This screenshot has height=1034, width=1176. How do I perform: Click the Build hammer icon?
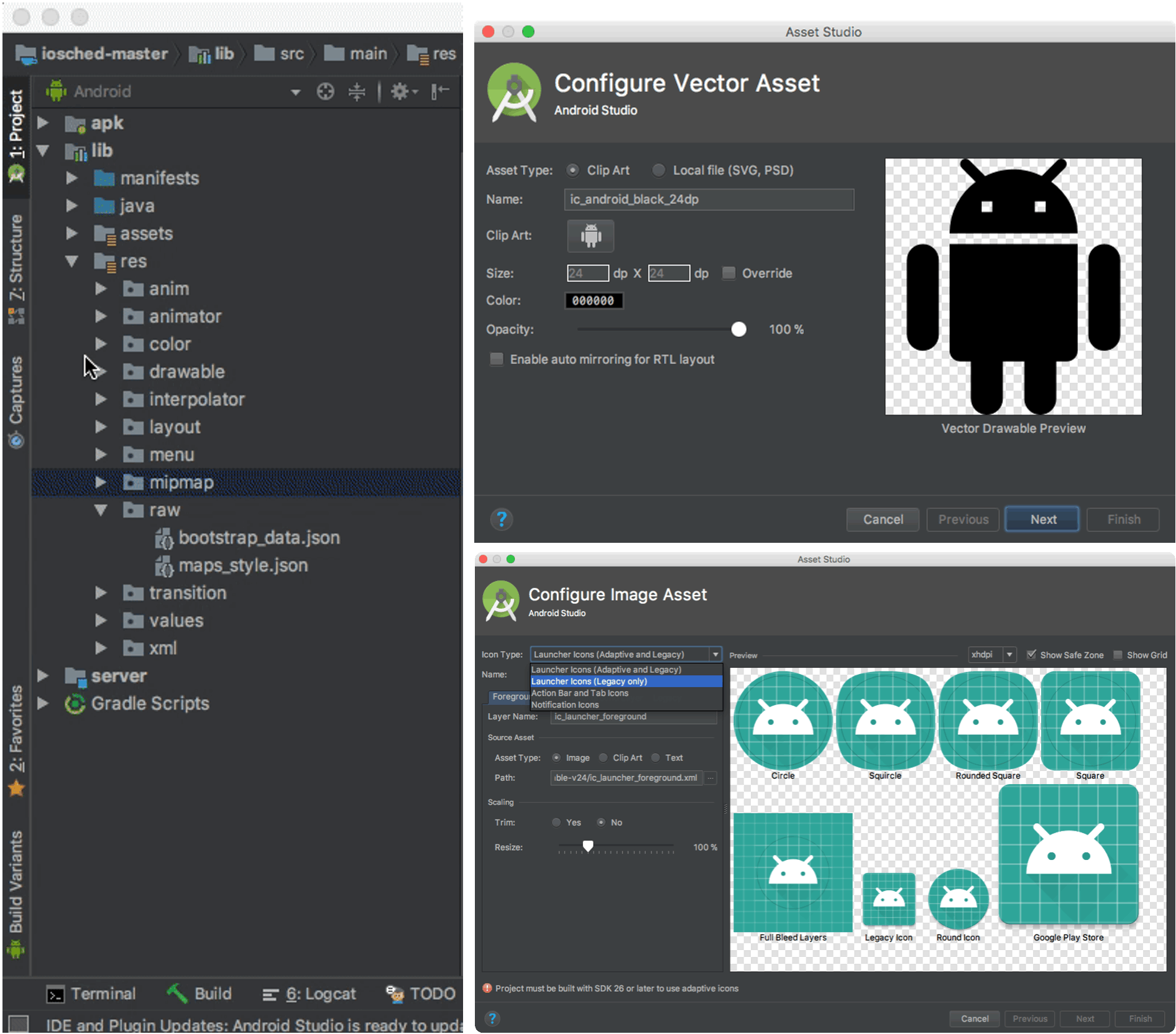pos(177,993)
